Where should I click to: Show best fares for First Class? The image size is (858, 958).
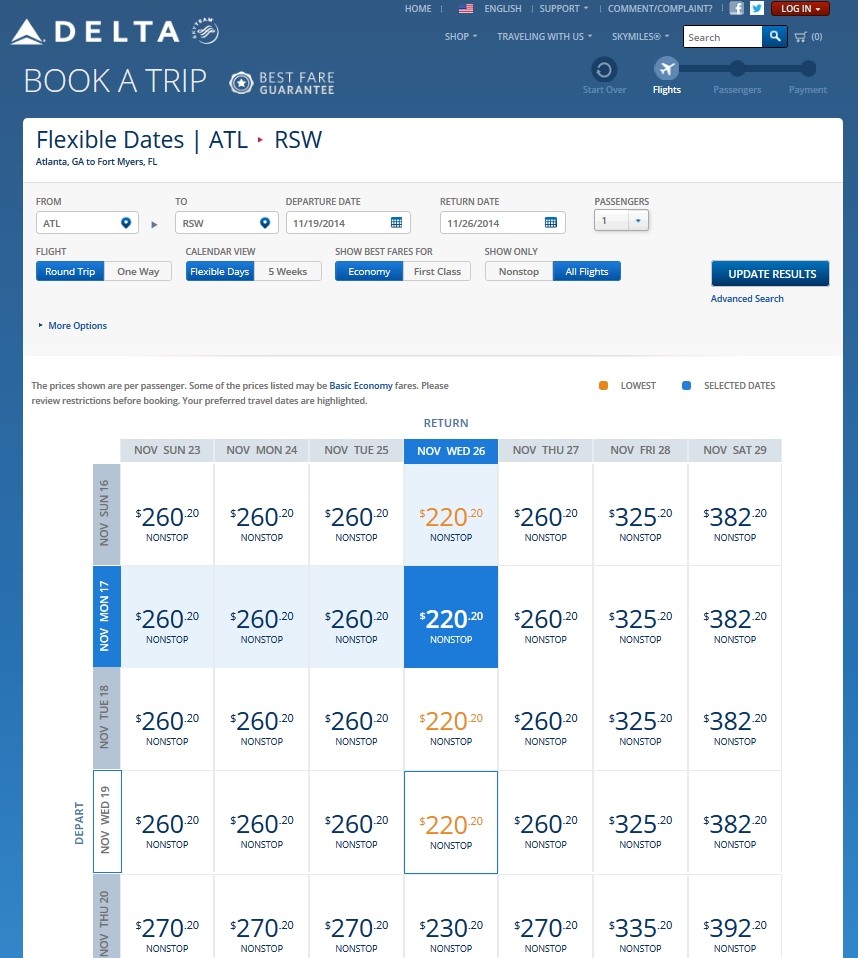[437, 272]
